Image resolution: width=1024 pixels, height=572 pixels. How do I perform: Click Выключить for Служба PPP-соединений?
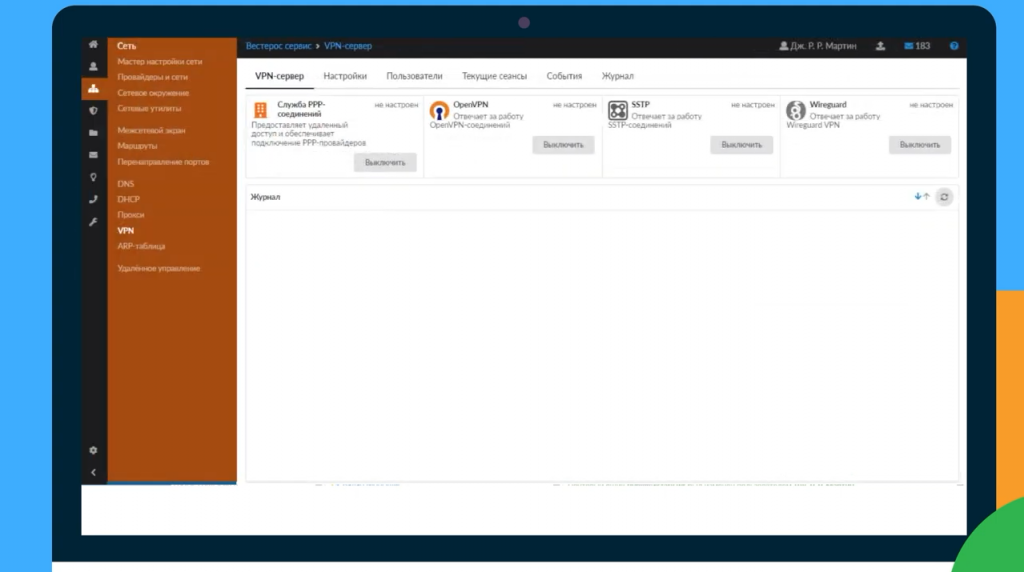(x=385, y=163)
